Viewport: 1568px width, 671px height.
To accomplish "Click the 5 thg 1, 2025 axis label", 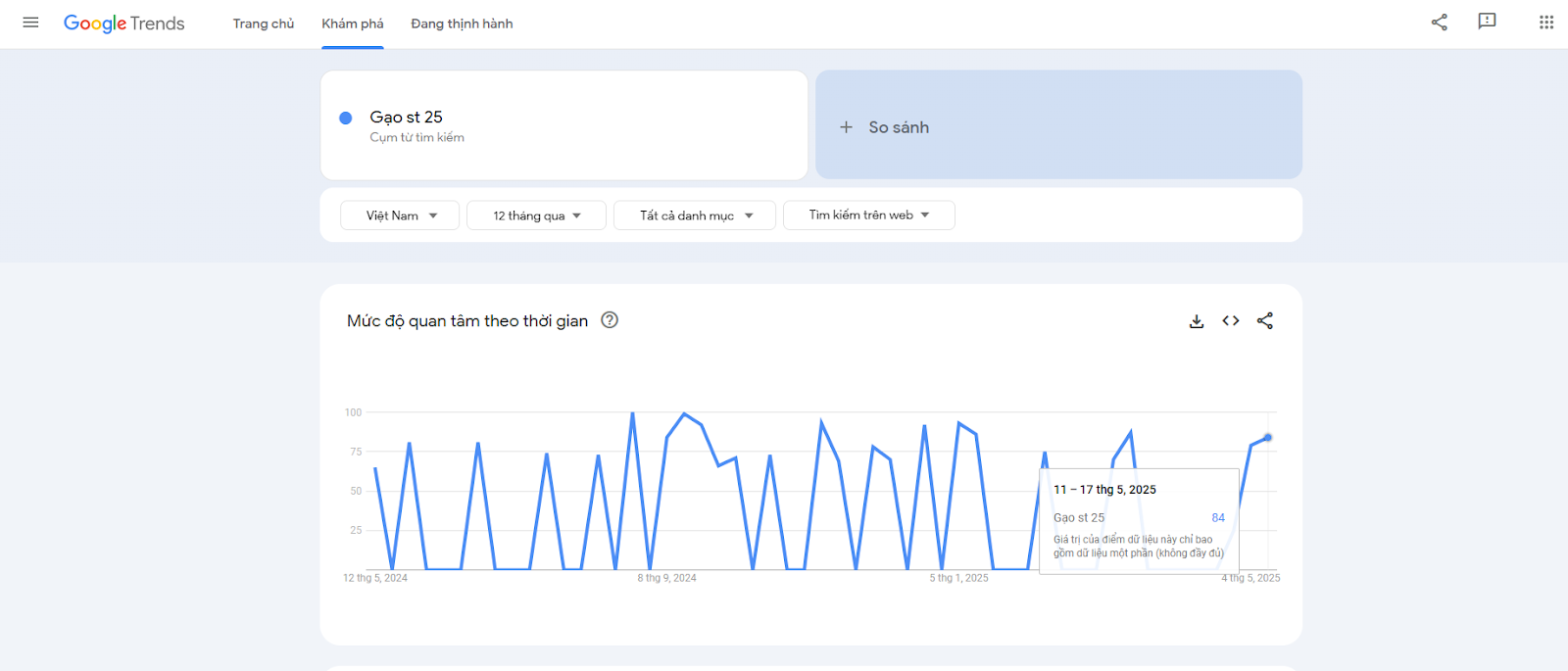I will coord(958,578).
